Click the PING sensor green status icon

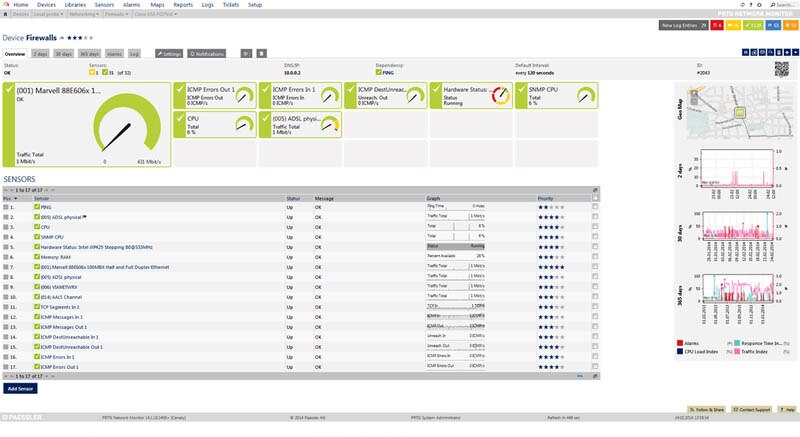tap(37, 207)
